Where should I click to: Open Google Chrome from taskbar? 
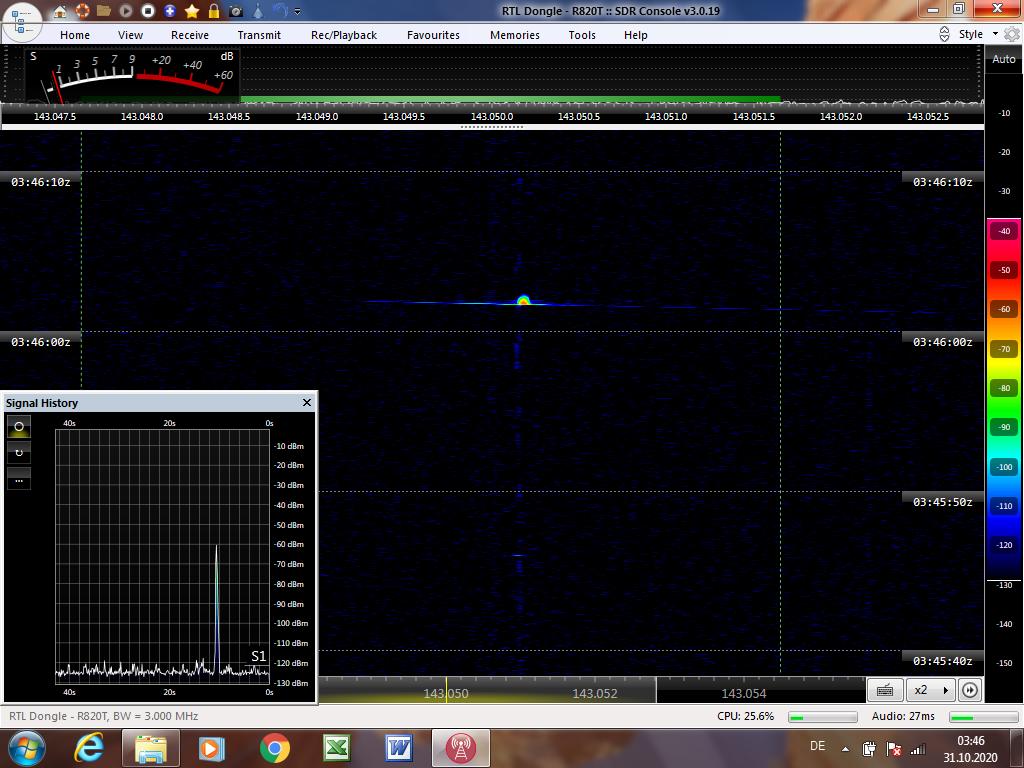pos(274,748)
